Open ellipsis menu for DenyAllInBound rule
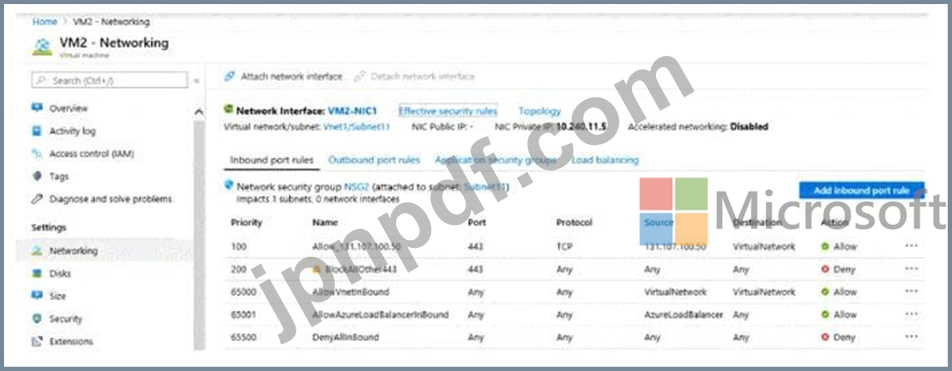The width and height of the screenshot is (952, 371). (x=911, y=337)
